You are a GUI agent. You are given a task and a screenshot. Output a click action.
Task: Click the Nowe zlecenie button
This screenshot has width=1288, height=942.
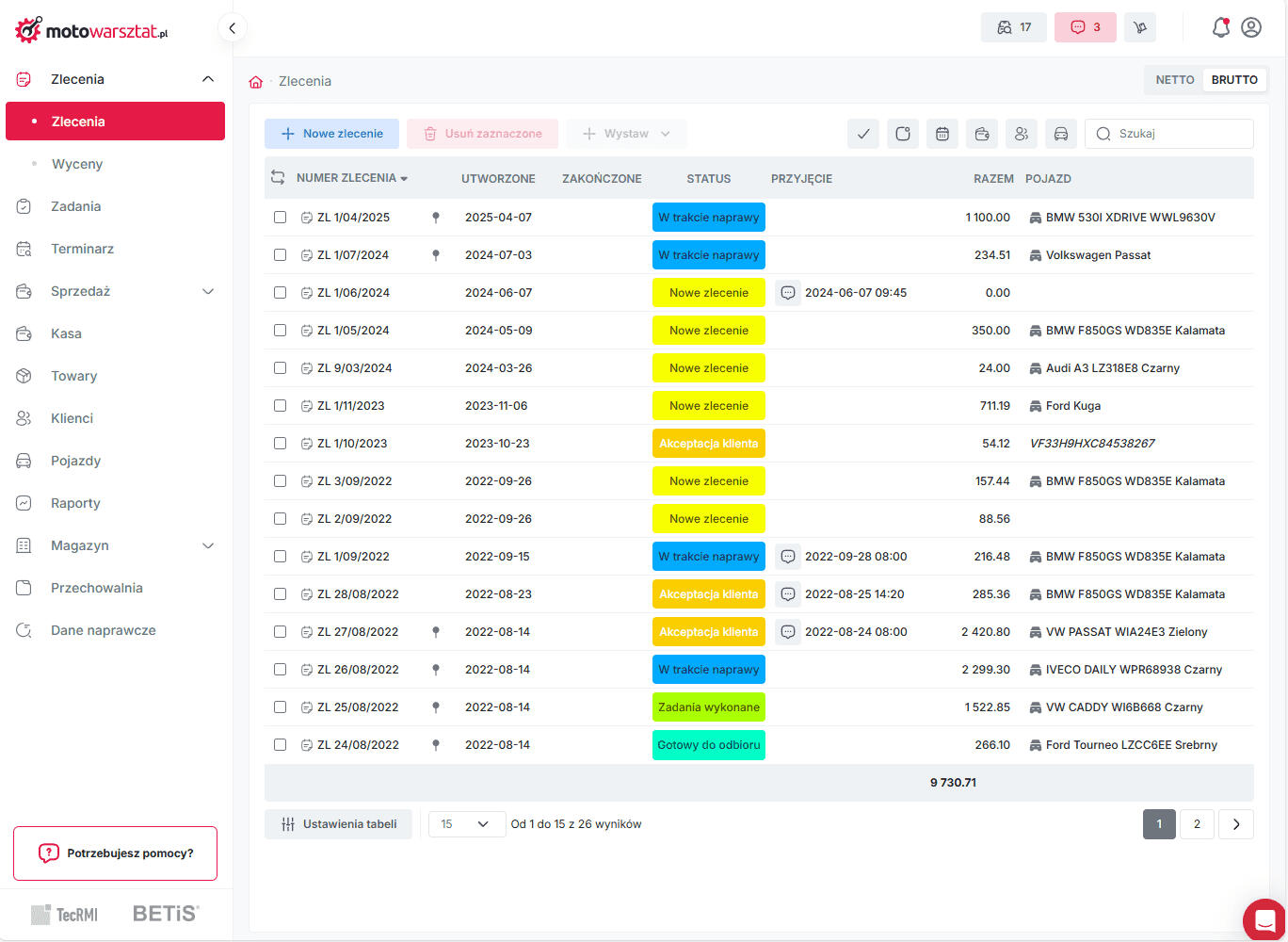(x=331, y=134)
